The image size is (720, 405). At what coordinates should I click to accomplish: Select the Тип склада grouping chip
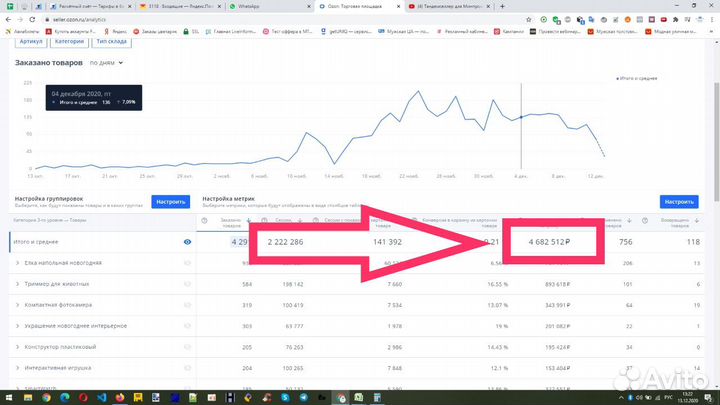(x=110, y=41)
